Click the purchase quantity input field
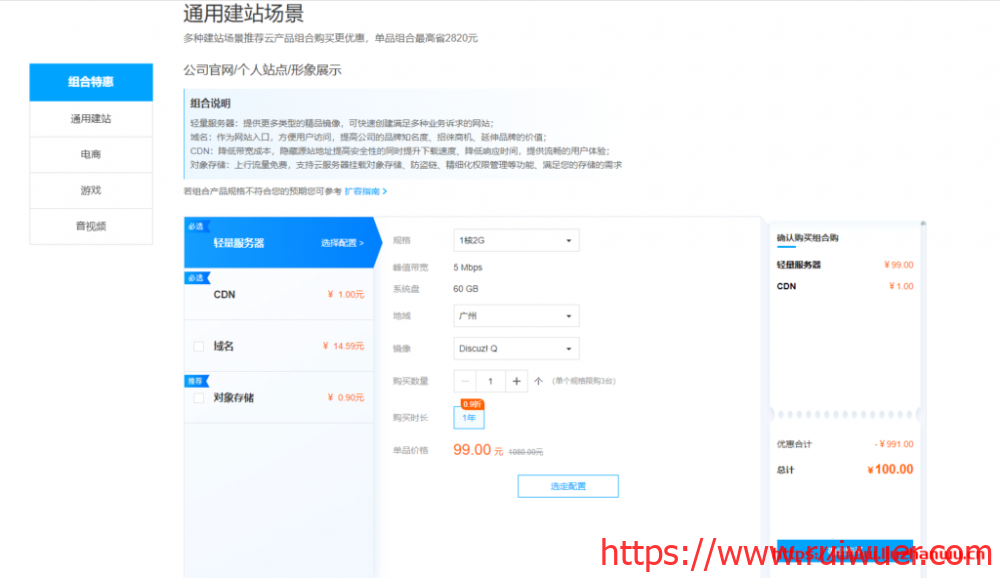 490,381
